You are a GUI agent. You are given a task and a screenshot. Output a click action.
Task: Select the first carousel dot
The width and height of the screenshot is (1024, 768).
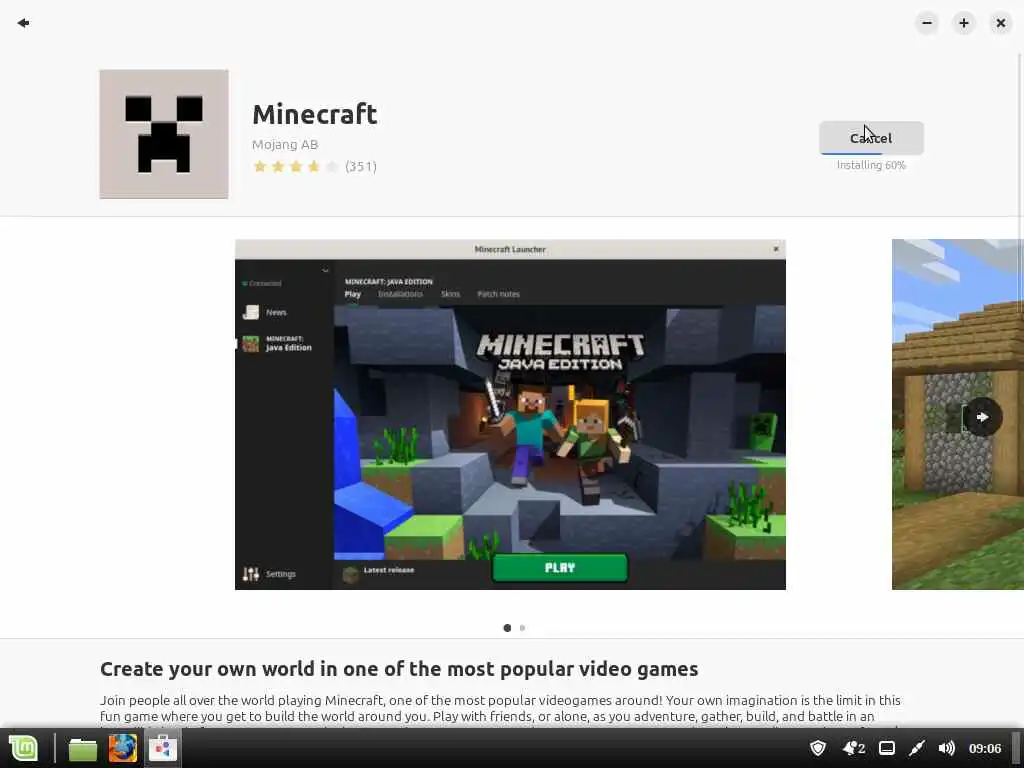(x=507, y=628)
